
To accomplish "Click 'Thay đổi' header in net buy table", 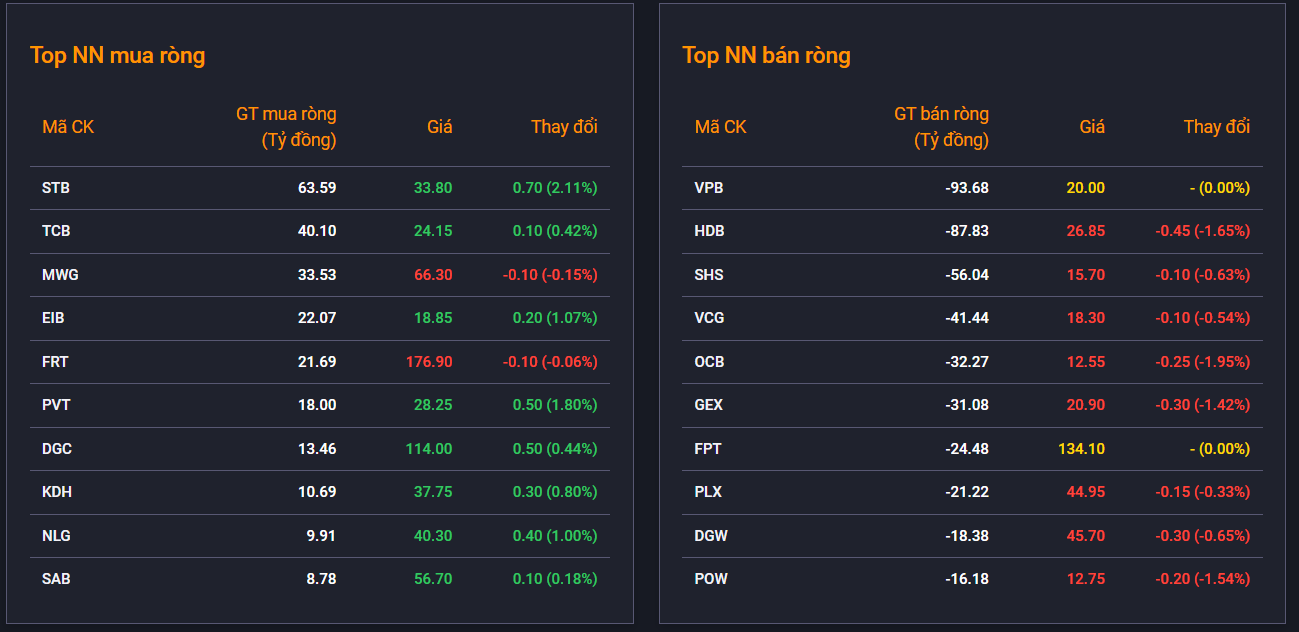I will point(564,127).
